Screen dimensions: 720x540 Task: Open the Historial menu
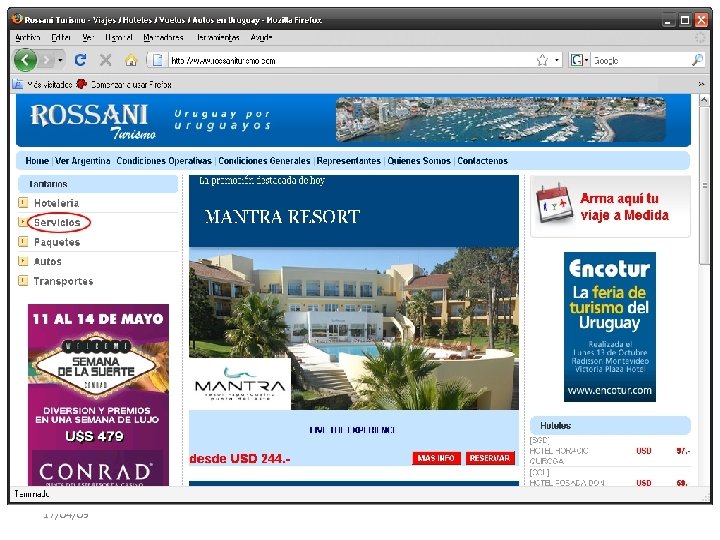coord(118,37)
